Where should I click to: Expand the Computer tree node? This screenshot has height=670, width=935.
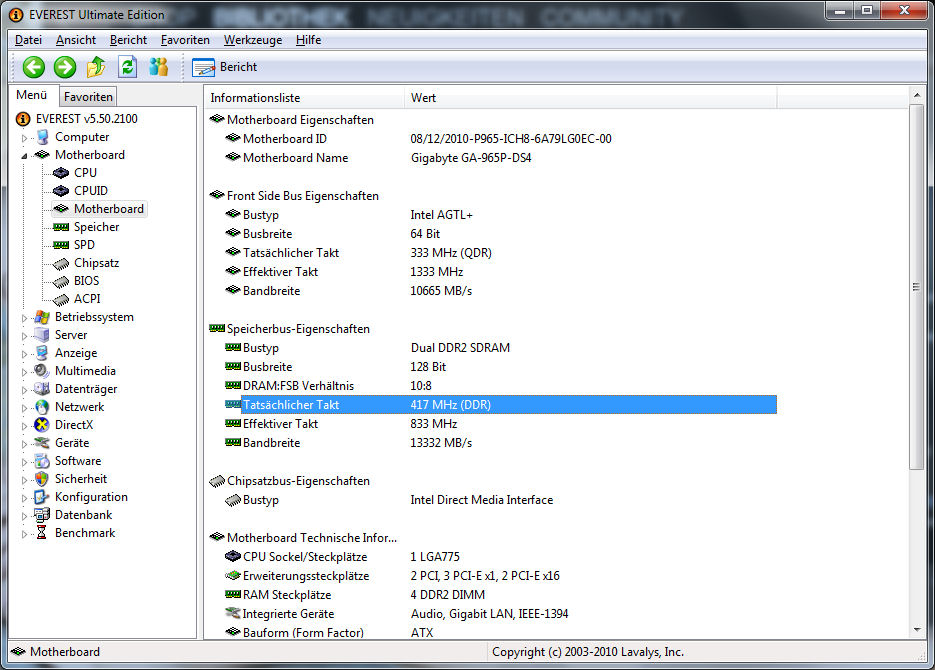click(x=24, y=138)
